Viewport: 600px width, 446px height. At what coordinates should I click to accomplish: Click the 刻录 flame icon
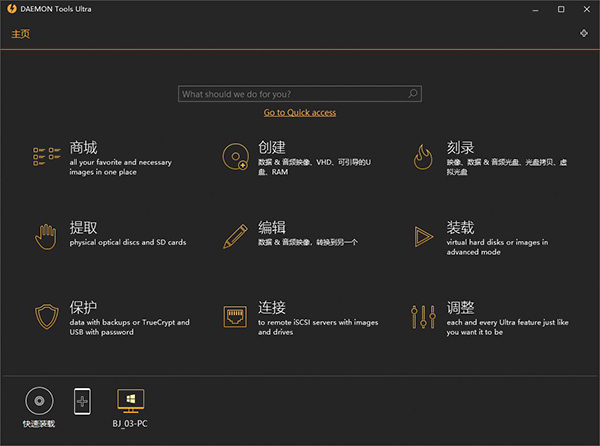coord(423,157)
